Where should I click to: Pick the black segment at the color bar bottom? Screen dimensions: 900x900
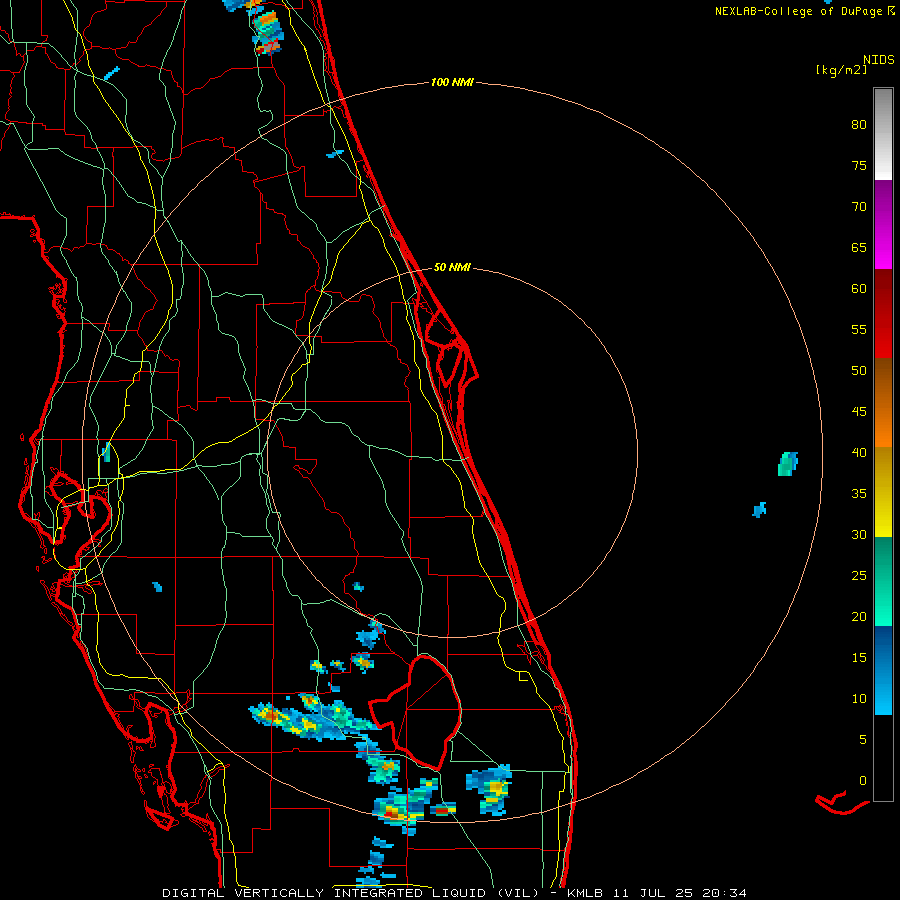[883, 758]
